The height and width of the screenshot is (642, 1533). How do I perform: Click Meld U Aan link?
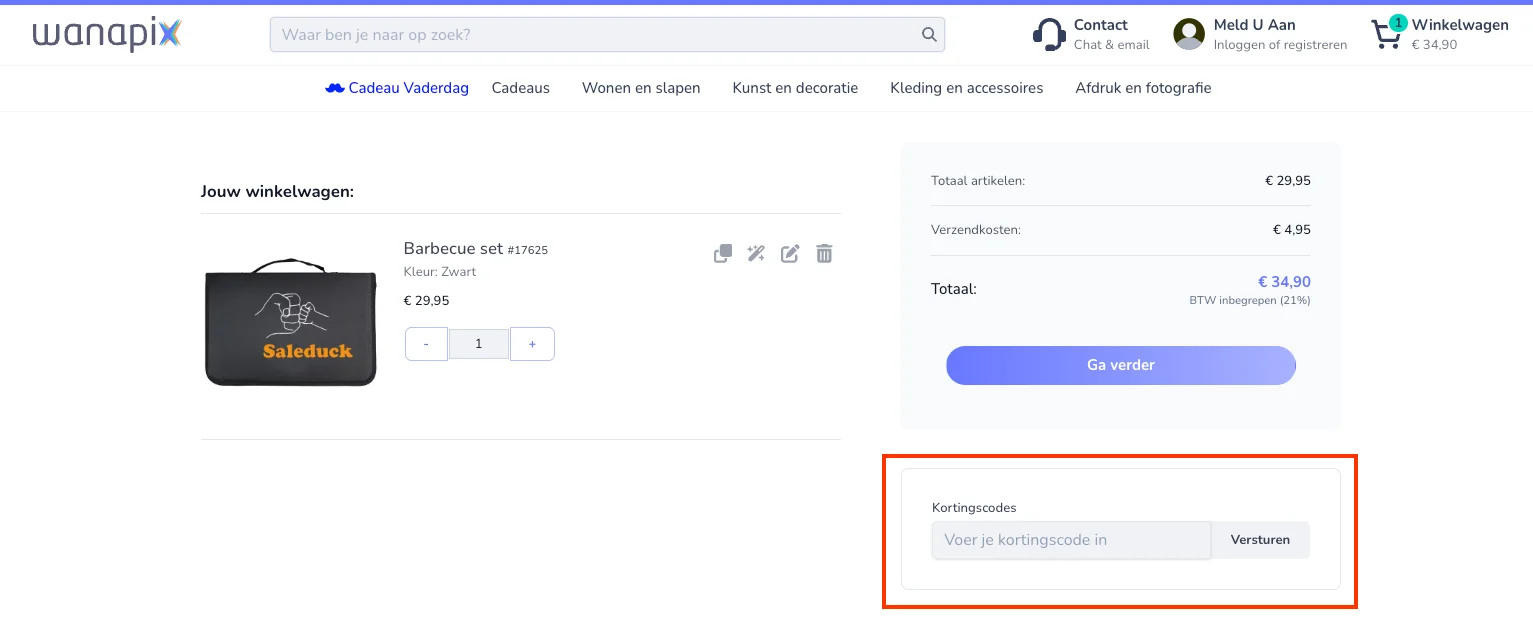[1254, 25]
